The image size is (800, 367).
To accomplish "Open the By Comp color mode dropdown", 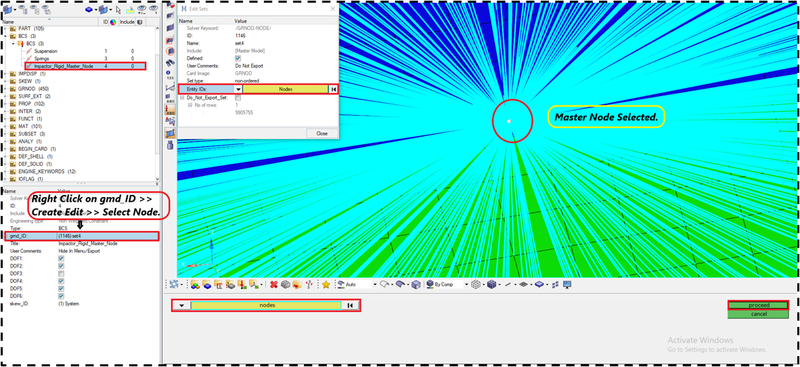I will [445, 284].
